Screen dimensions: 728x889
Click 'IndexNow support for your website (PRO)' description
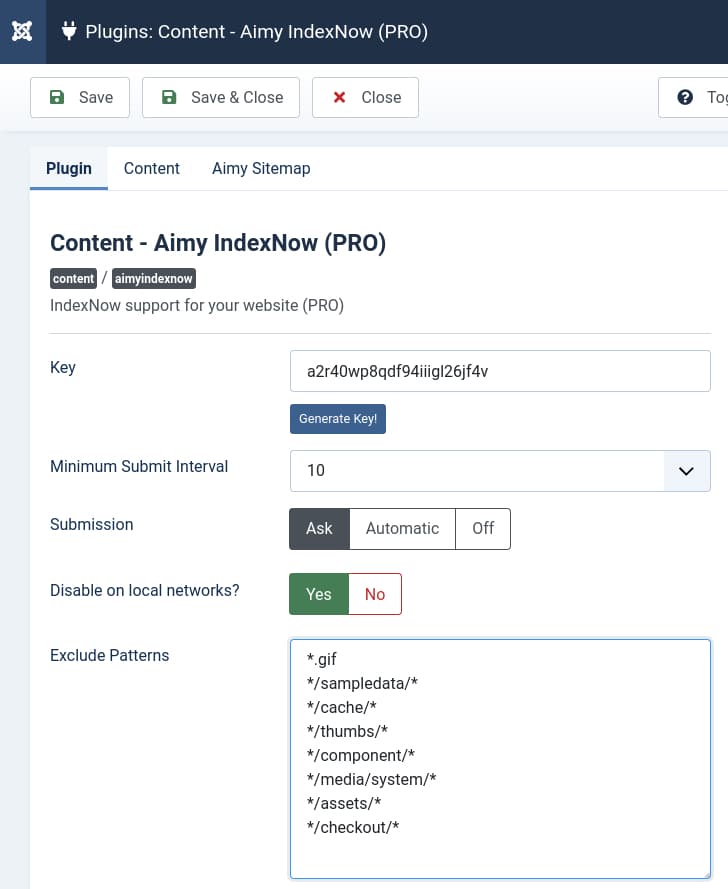click(197, 306)
